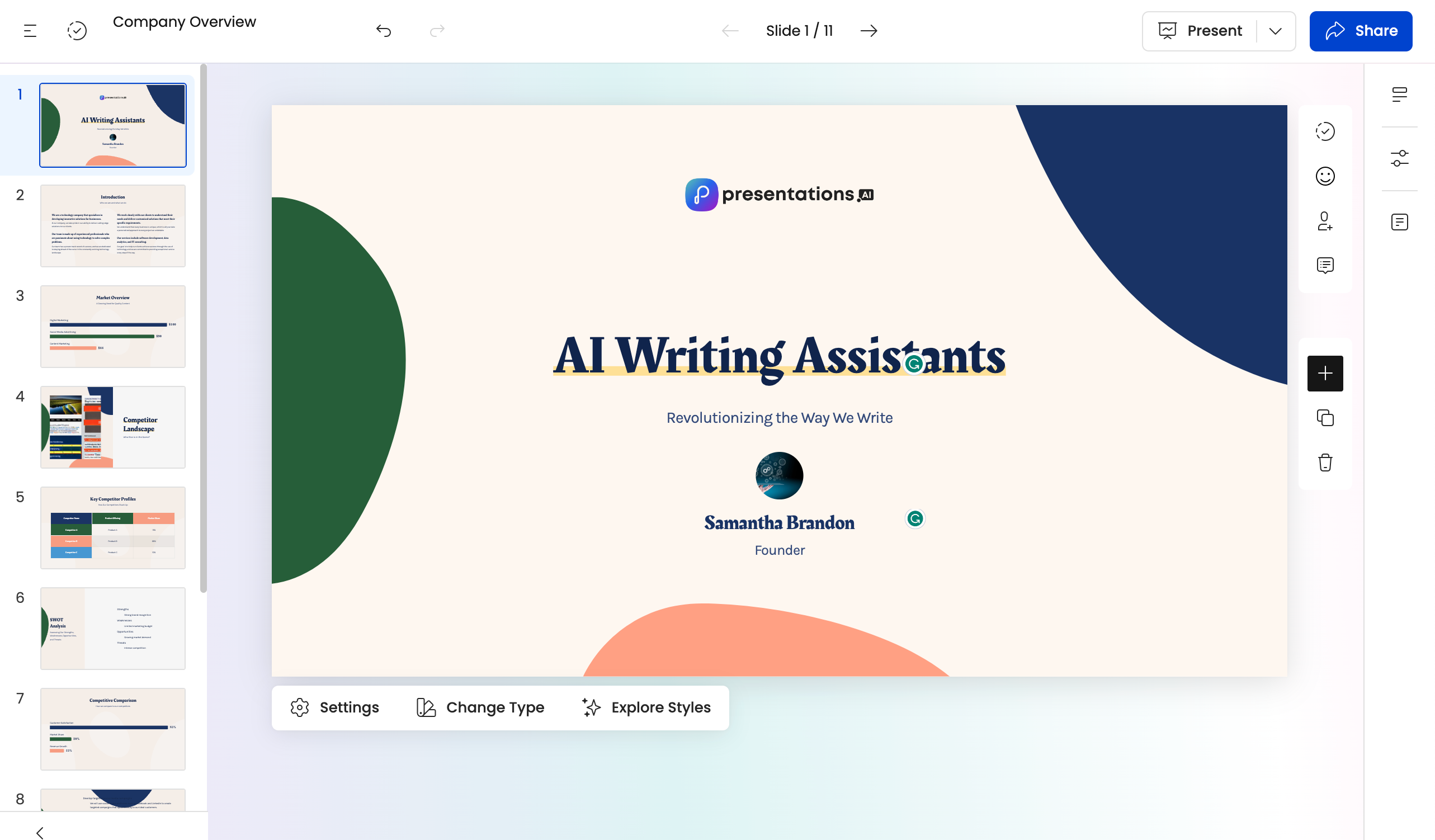The image size is (1435, 840).
Task: Click the undo arrow icon
Action: tap(383, 31)
